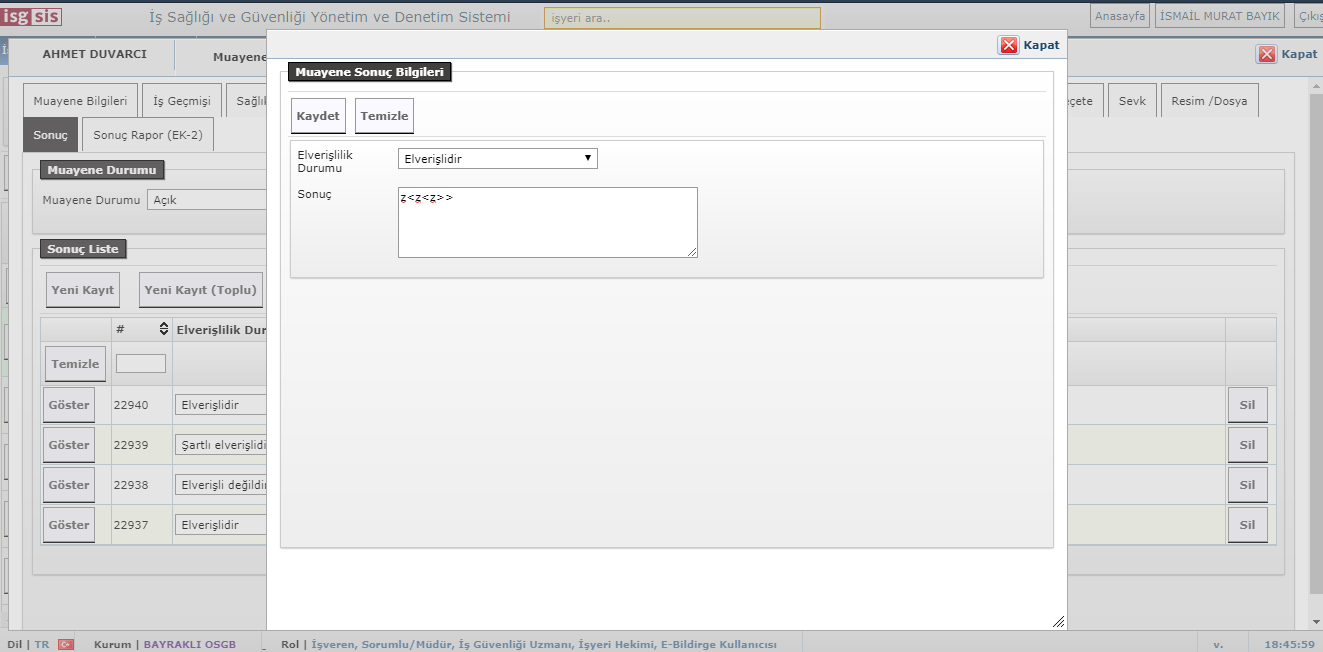Click the background Kapat button at right
Screen dimensions: 1323x652
click(1287, 55)
